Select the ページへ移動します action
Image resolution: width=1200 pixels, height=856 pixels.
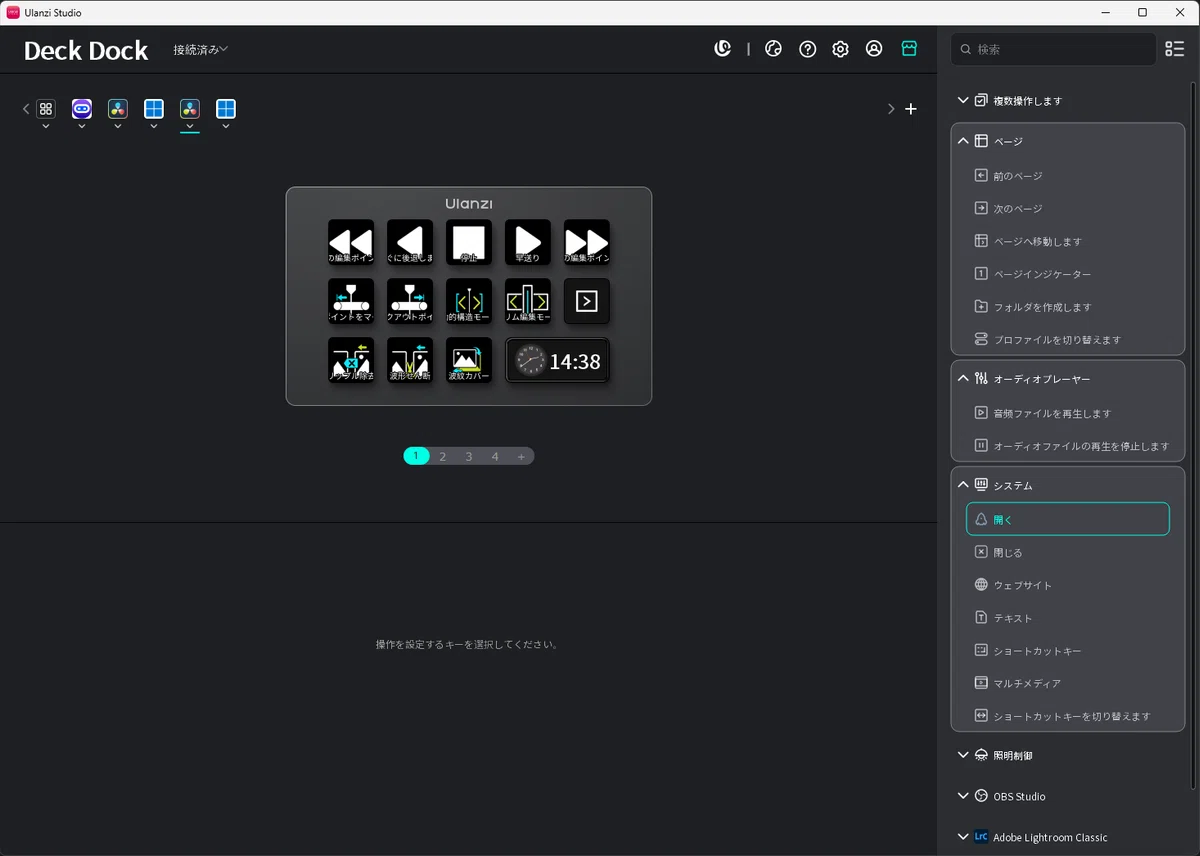coord(1068,241)
